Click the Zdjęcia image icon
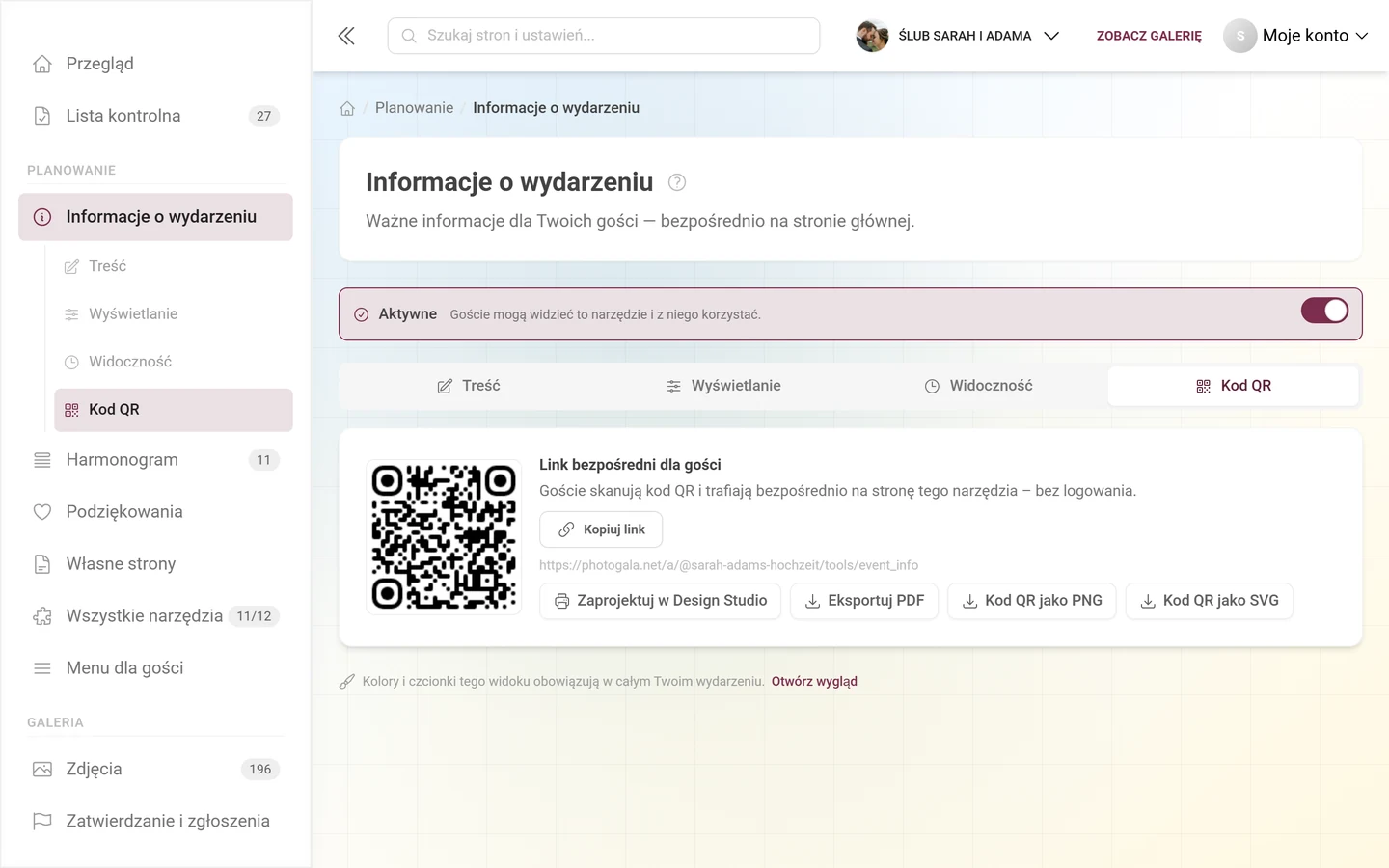Screen dimensions: 1389x868 tap(42, 769)
